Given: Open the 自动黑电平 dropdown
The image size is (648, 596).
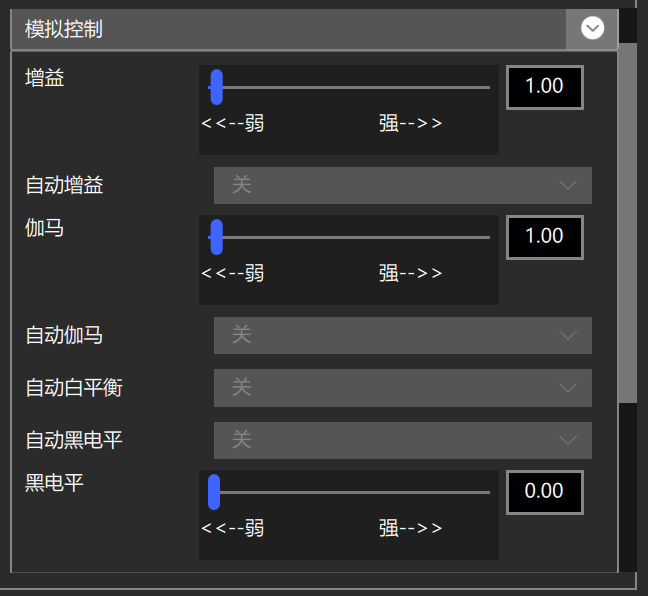Looking at the screenshot, I should click(402, 439).
